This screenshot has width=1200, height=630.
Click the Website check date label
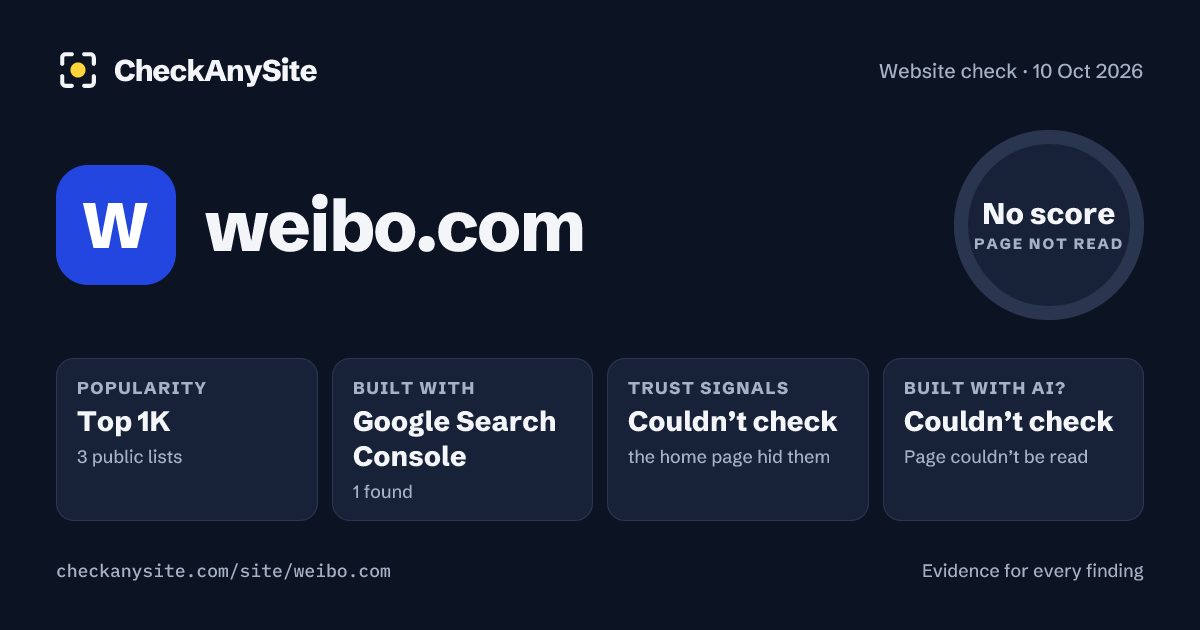click(1011, 71)
